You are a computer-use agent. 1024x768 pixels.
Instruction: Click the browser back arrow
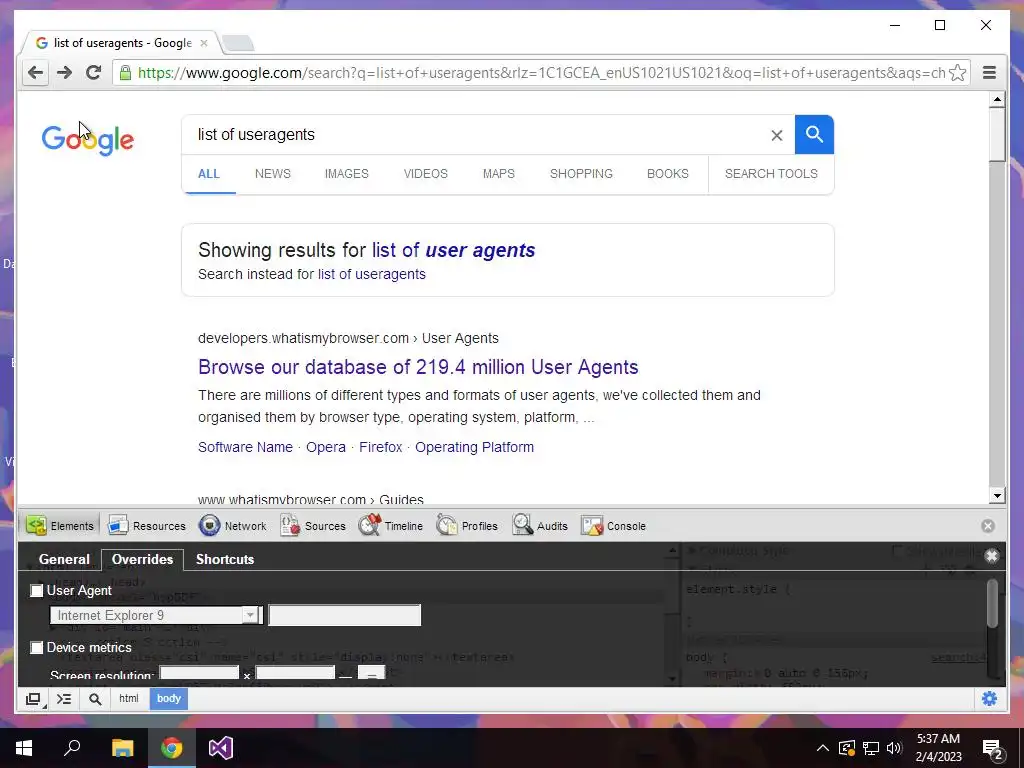(35, 72)
